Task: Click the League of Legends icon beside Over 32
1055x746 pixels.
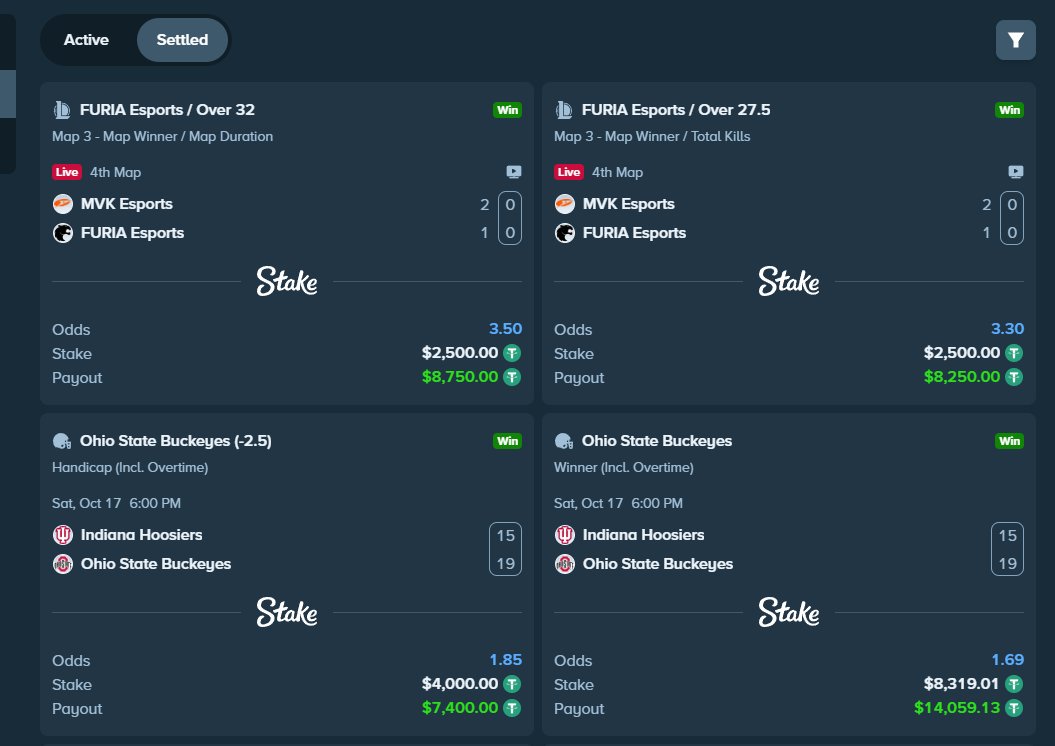Action: click(x=62, y=110)
